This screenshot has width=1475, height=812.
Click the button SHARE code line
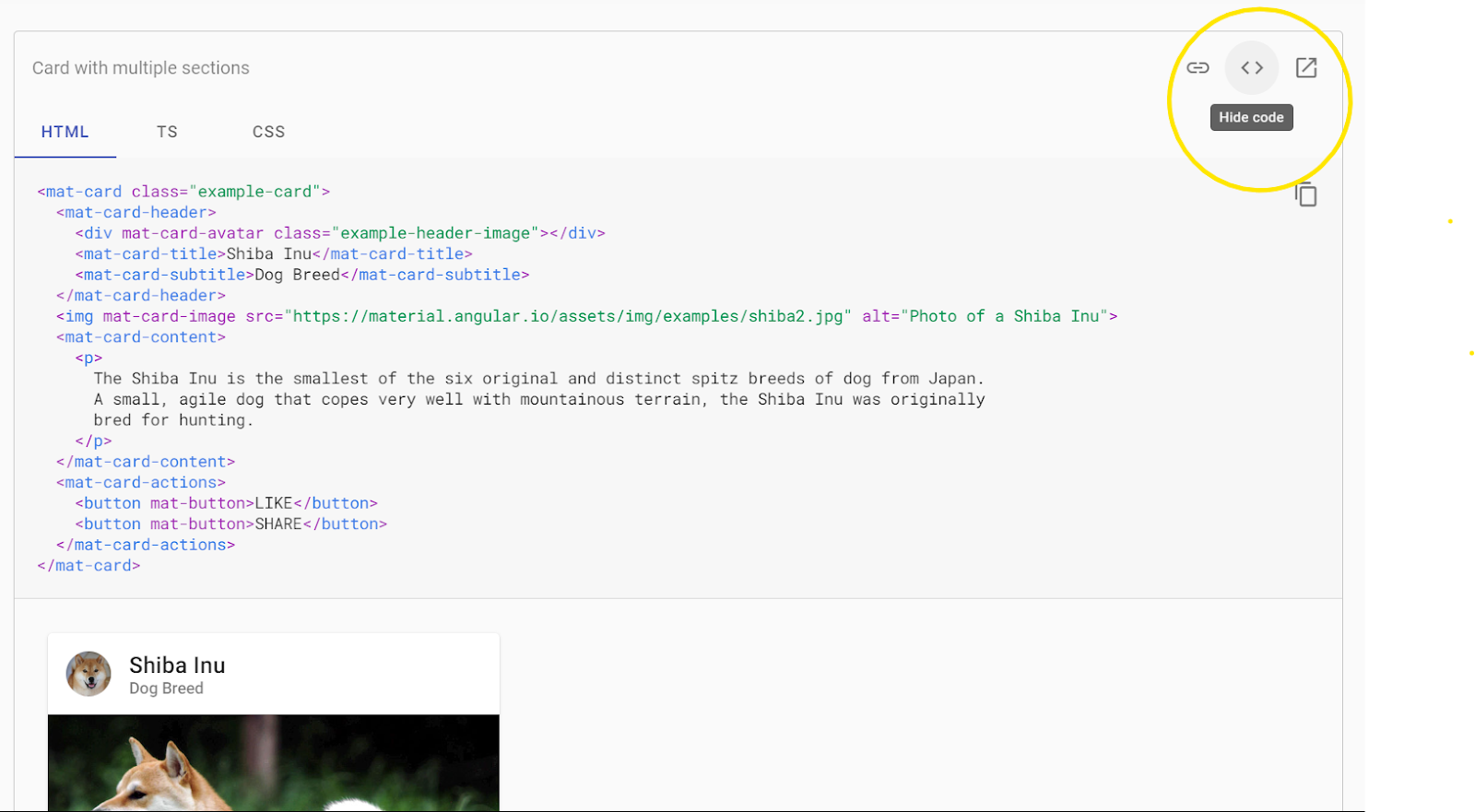pos(230,524)
